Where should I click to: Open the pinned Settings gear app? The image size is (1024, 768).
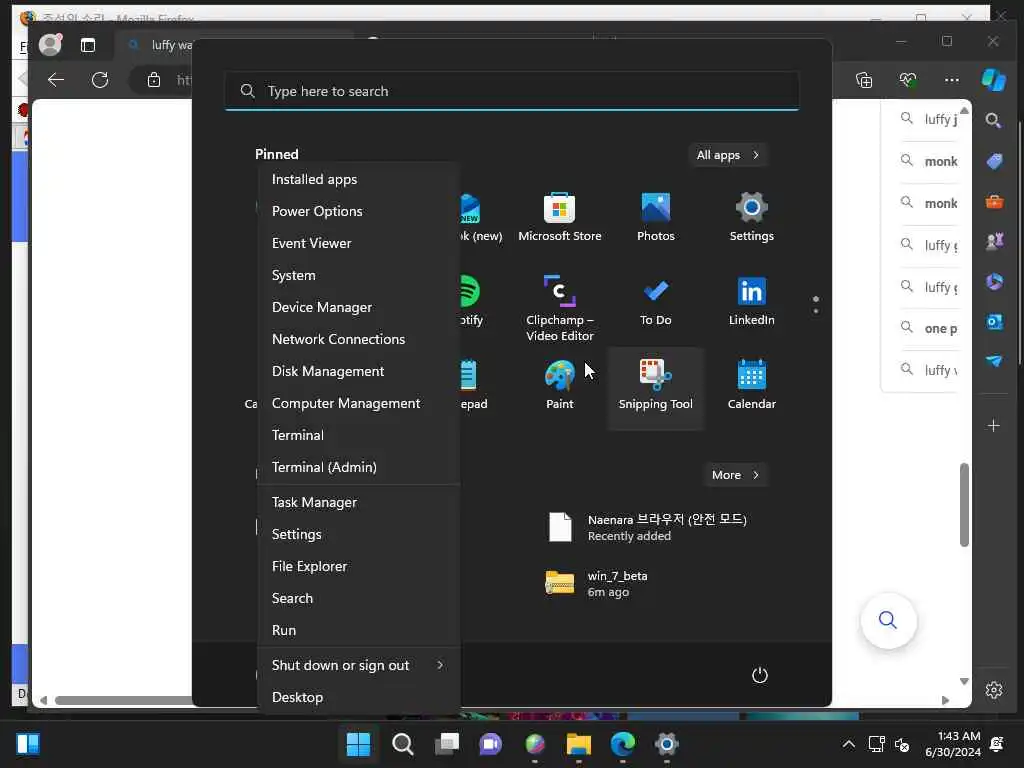coord(751,217)
